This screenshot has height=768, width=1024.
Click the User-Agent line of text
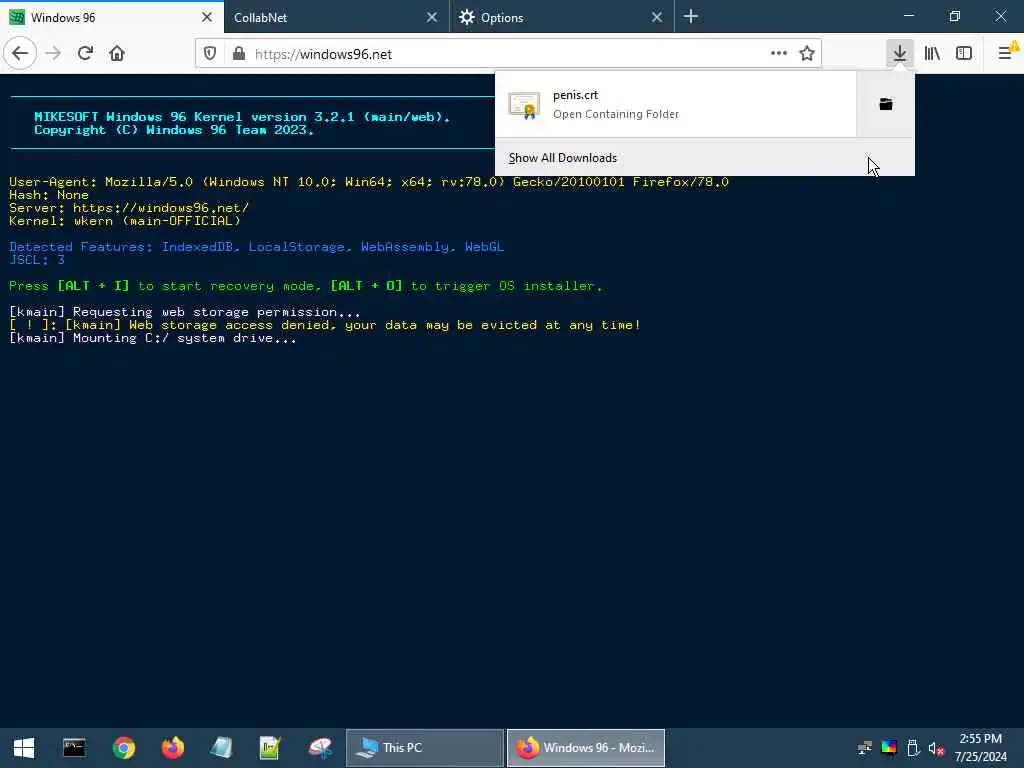369,182
